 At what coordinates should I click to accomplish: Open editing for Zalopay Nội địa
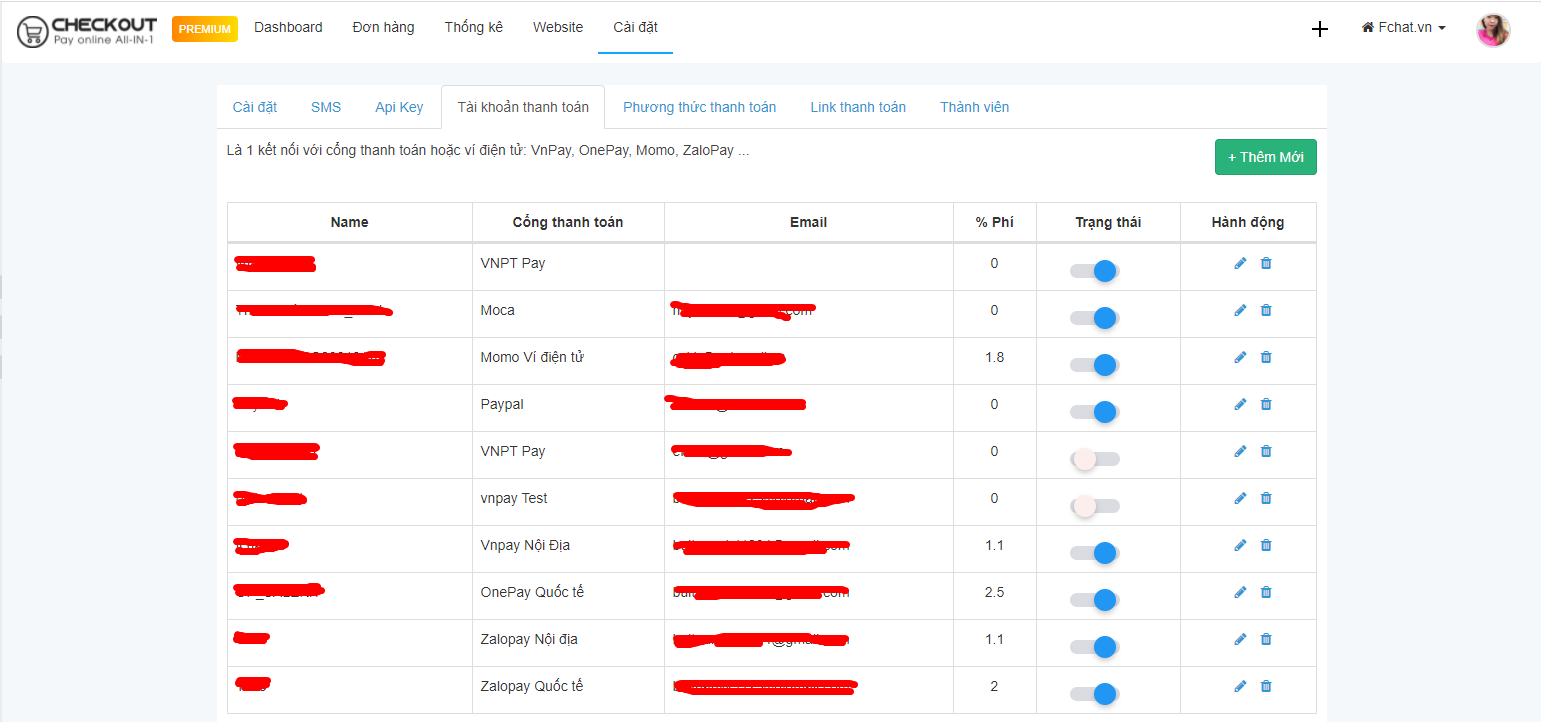tap(1240, 639)
